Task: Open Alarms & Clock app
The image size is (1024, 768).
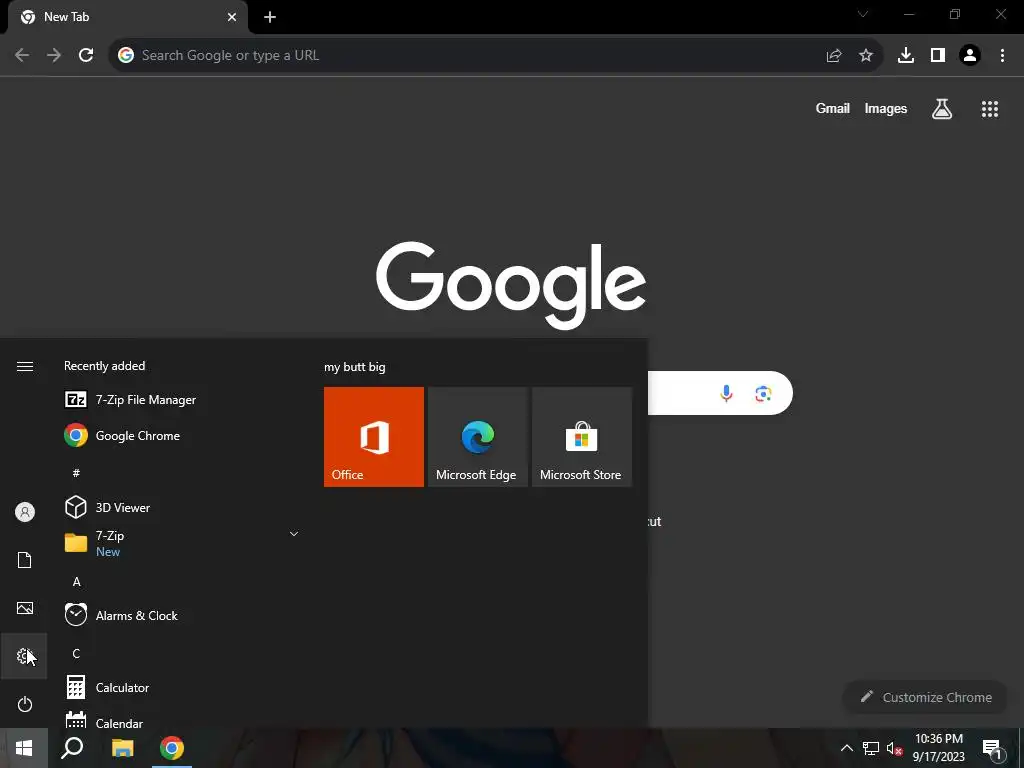Action: (x=121, y=615)
